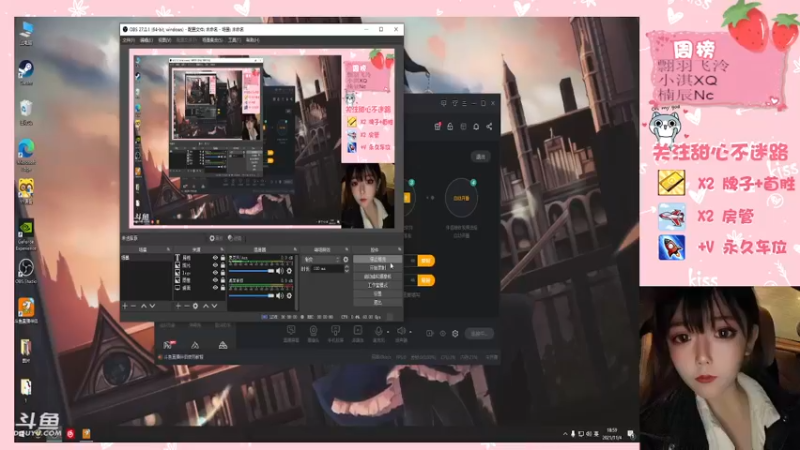Image resolution: width=800 pixels, height=450 pixels.
Task: Open the transition properties gear icon
Action: pyautogui.click(x=345, y=259)
